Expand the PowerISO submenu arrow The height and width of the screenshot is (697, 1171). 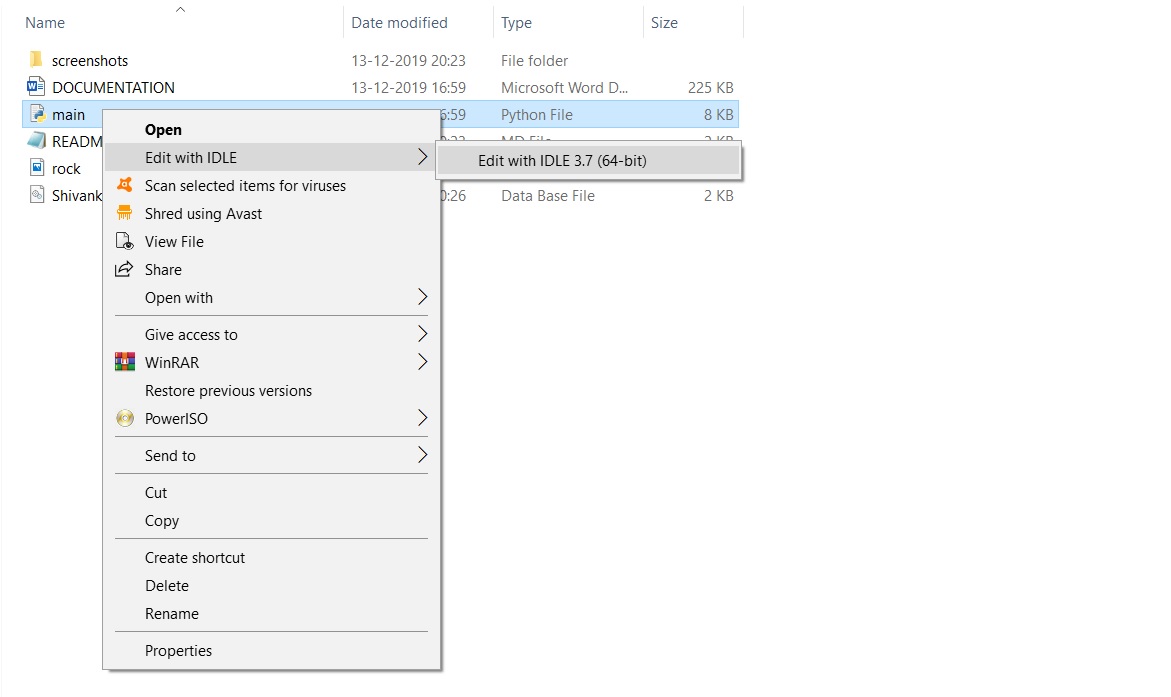point(422,418)
